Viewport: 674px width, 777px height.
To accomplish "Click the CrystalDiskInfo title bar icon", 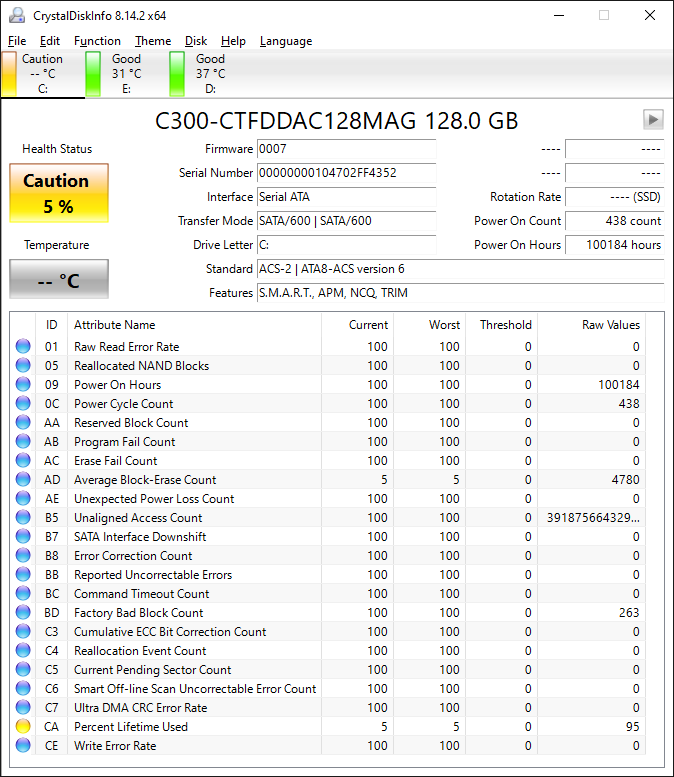I will 17,15.
